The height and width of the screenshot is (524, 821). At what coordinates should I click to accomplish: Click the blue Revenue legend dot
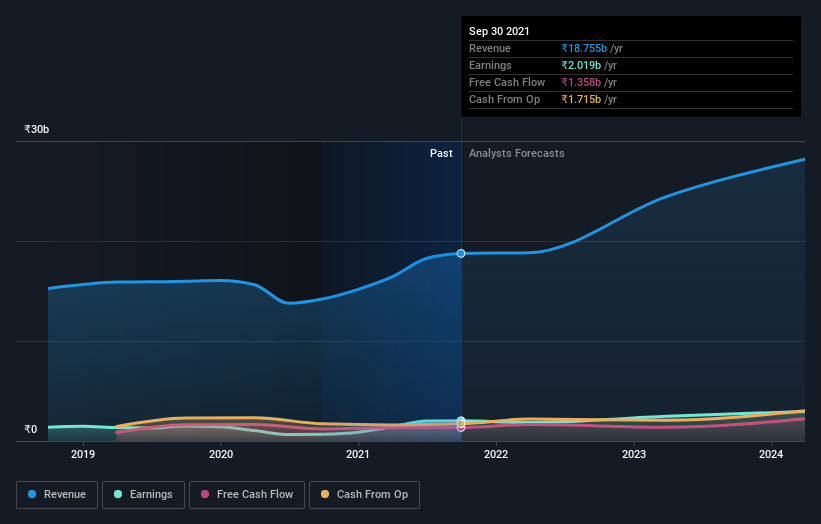point(32,494)
